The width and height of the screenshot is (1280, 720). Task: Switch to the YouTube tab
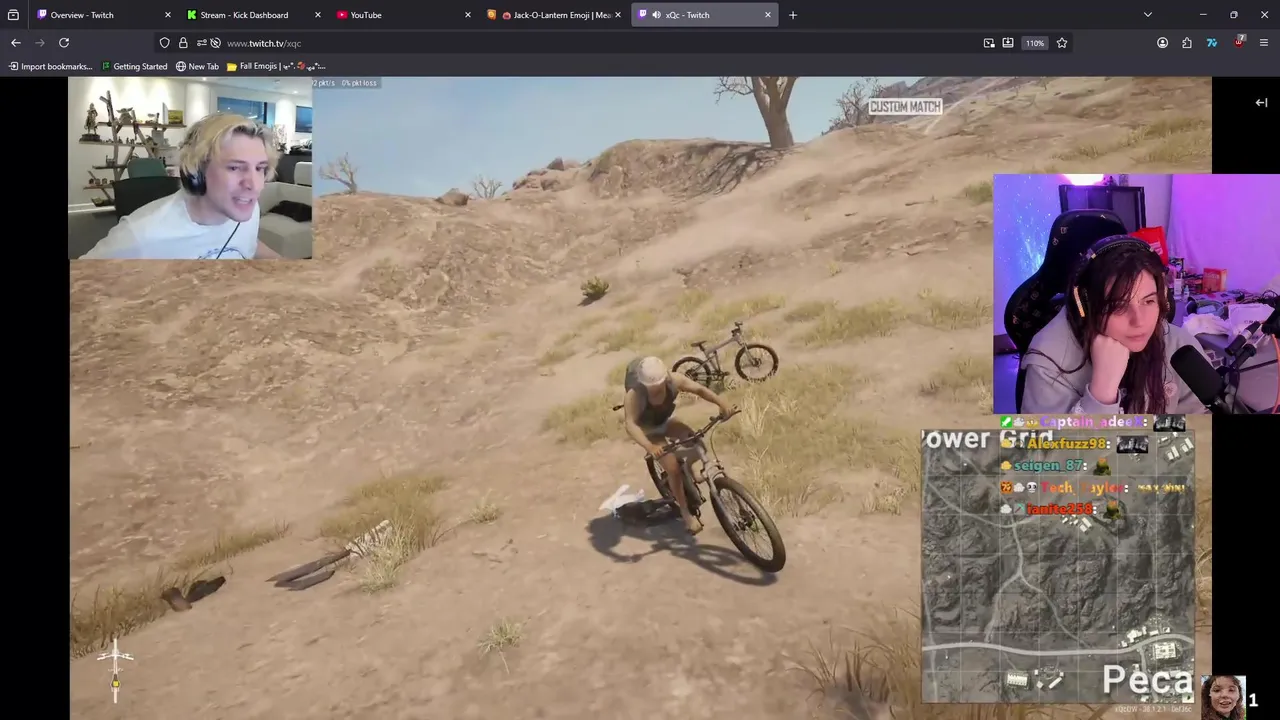click(x=405, y=15)
